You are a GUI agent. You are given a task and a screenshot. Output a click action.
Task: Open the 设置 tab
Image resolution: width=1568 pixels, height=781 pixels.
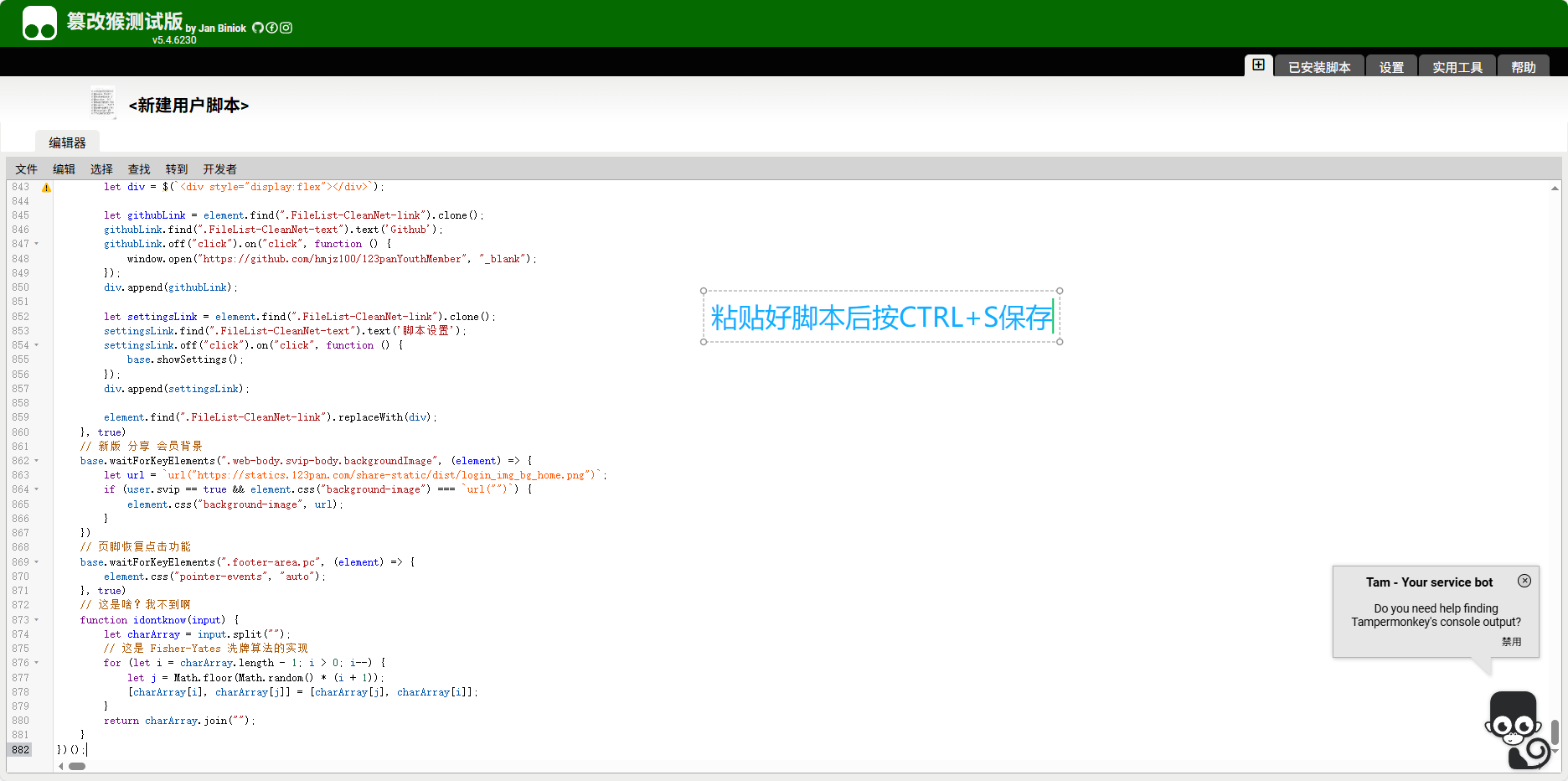pos(1391,67)
